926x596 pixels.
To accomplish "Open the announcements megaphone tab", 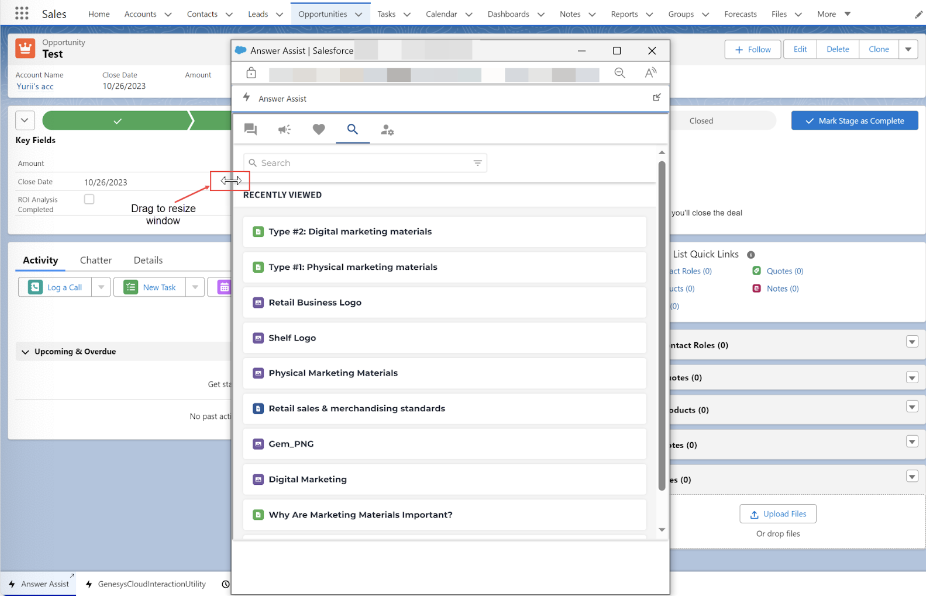I will click(285, 129).
